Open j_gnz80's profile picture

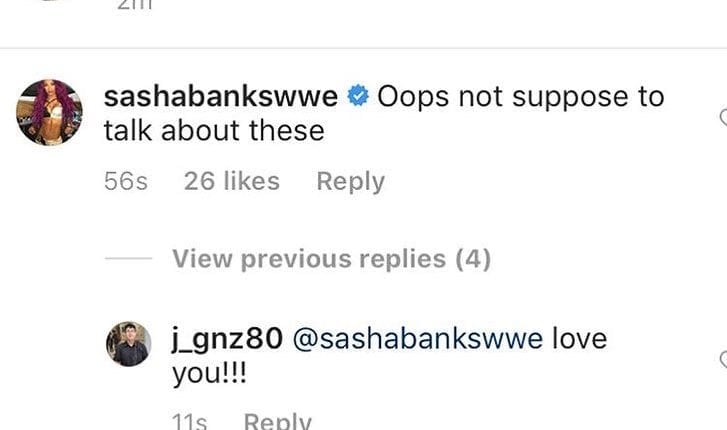[x=129, y=344]
